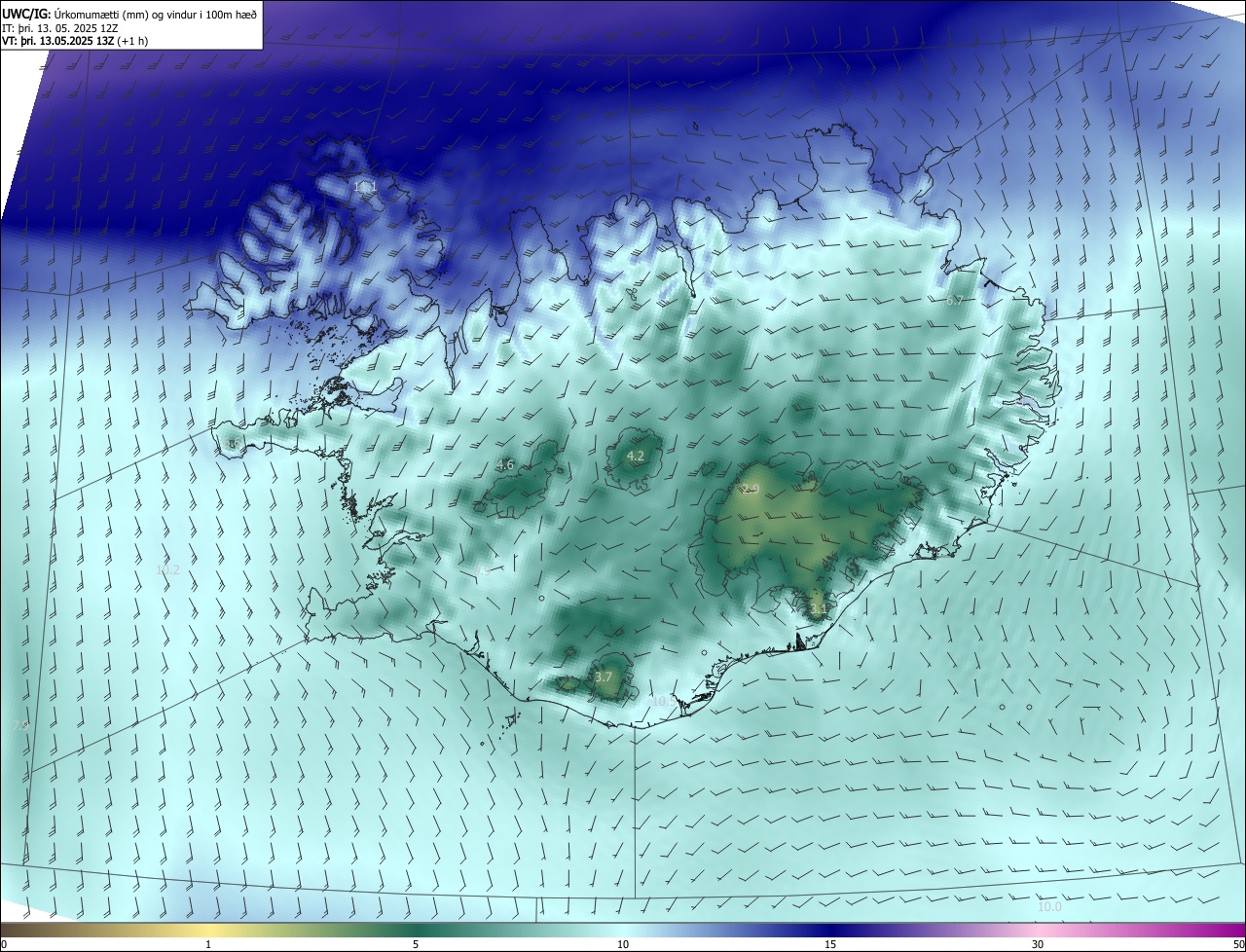Click the '5' tick on the colour bar

click(416, 944)
